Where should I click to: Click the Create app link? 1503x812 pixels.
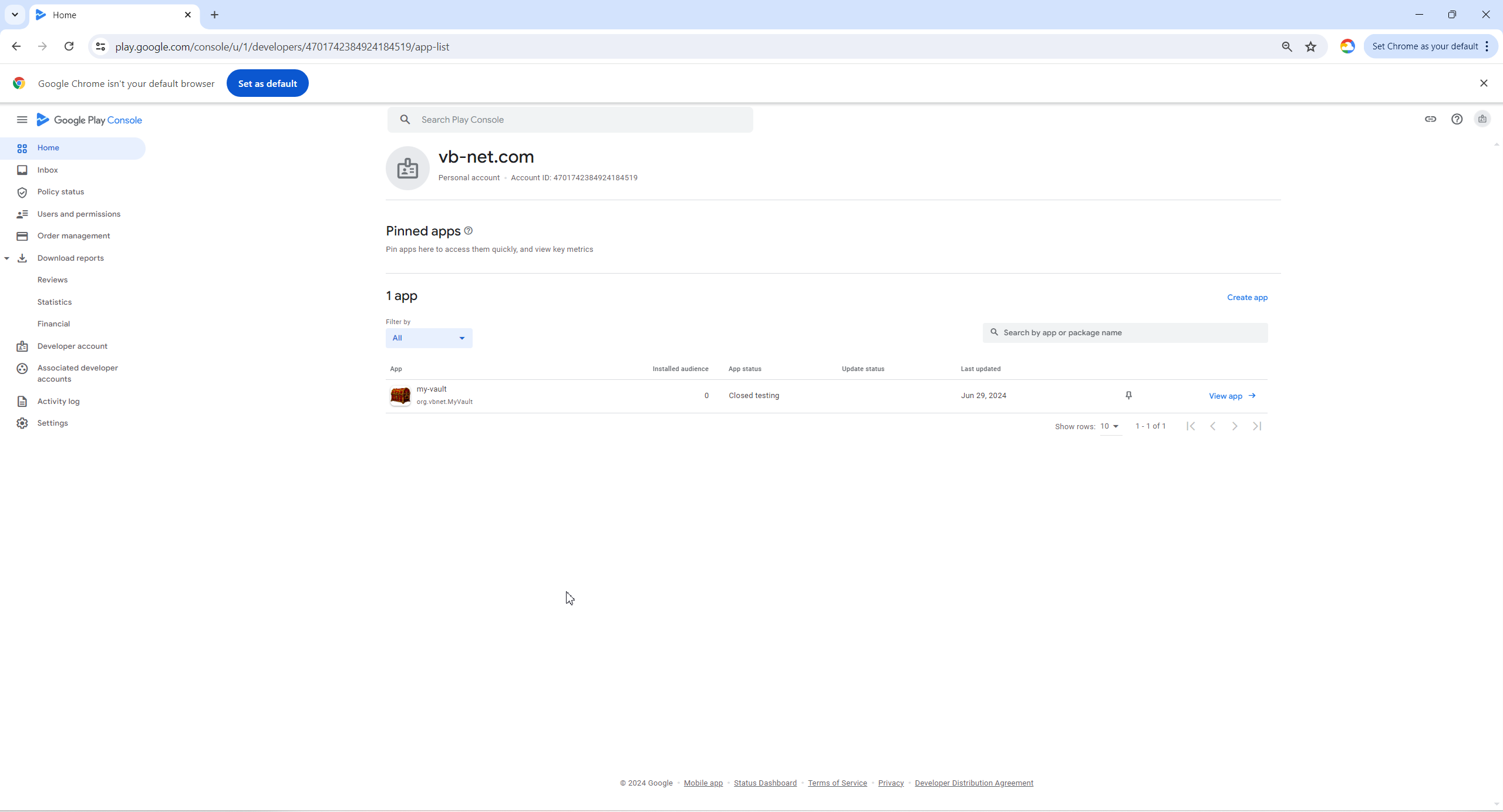point(1247,298)
